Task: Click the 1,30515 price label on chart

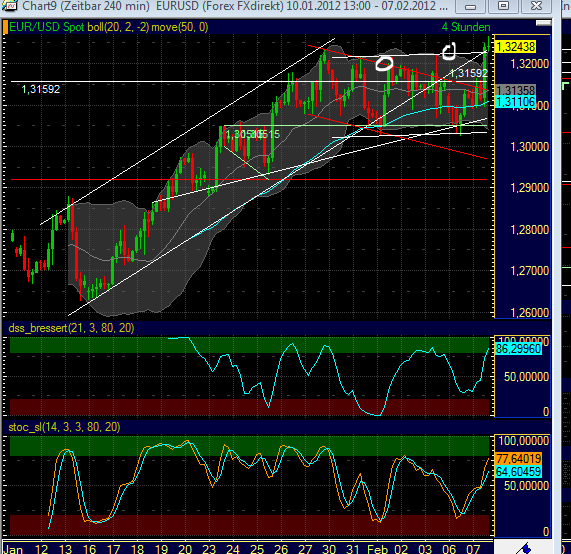Action: pos(253,135)
